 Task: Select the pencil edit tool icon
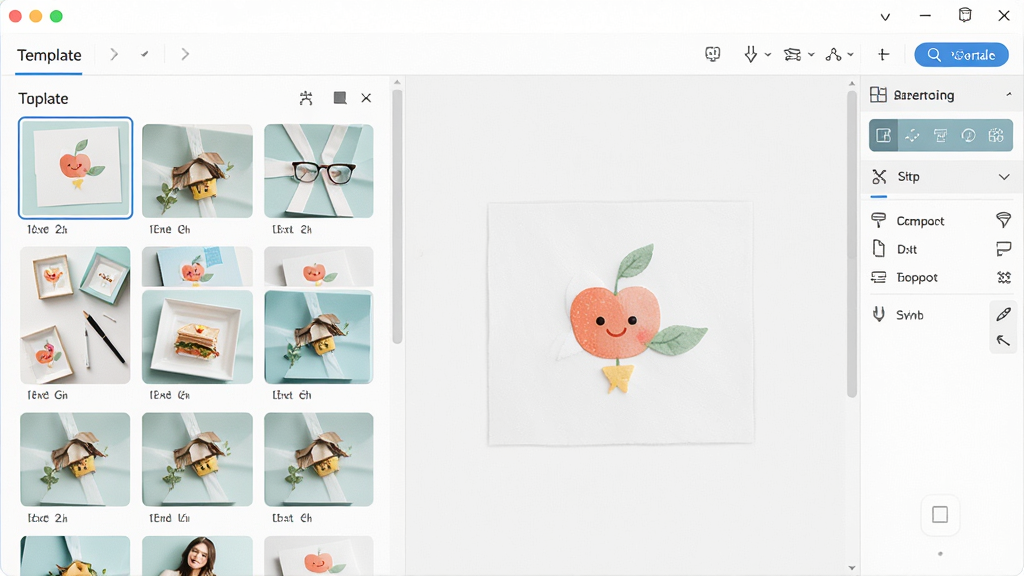point(1003,315)
